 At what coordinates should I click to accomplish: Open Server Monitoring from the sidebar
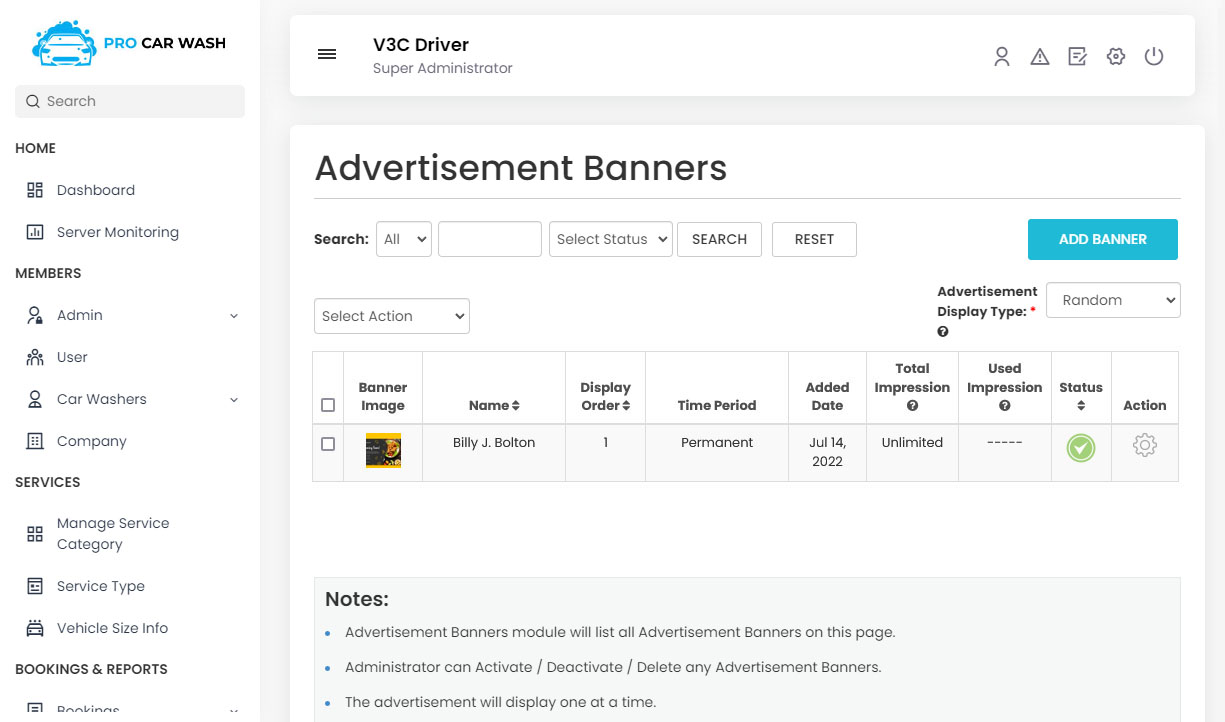click(118, 232)
